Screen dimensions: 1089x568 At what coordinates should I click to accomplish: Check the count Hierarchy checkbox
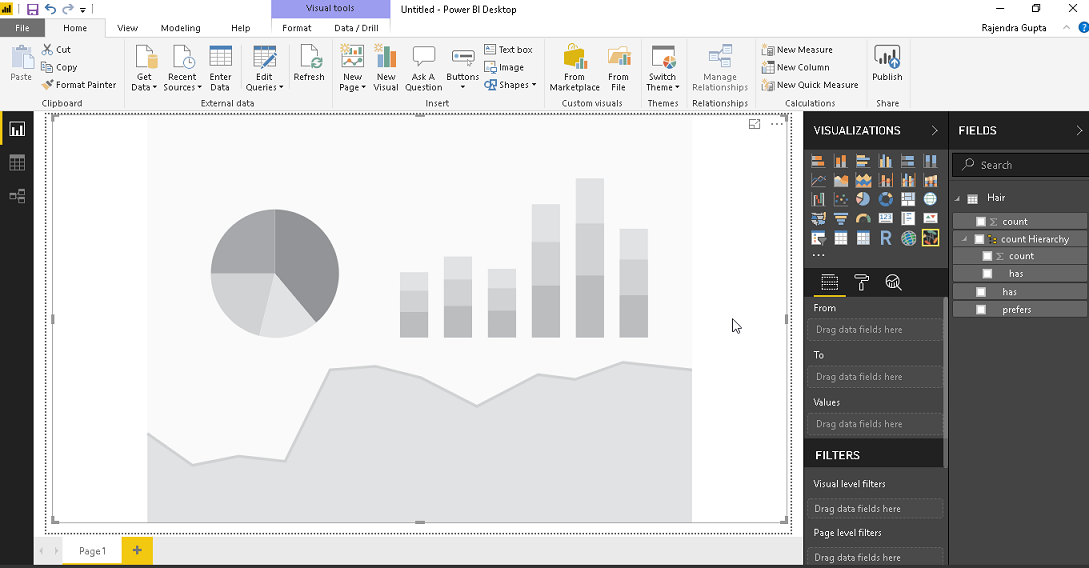[x=979, y=239]
